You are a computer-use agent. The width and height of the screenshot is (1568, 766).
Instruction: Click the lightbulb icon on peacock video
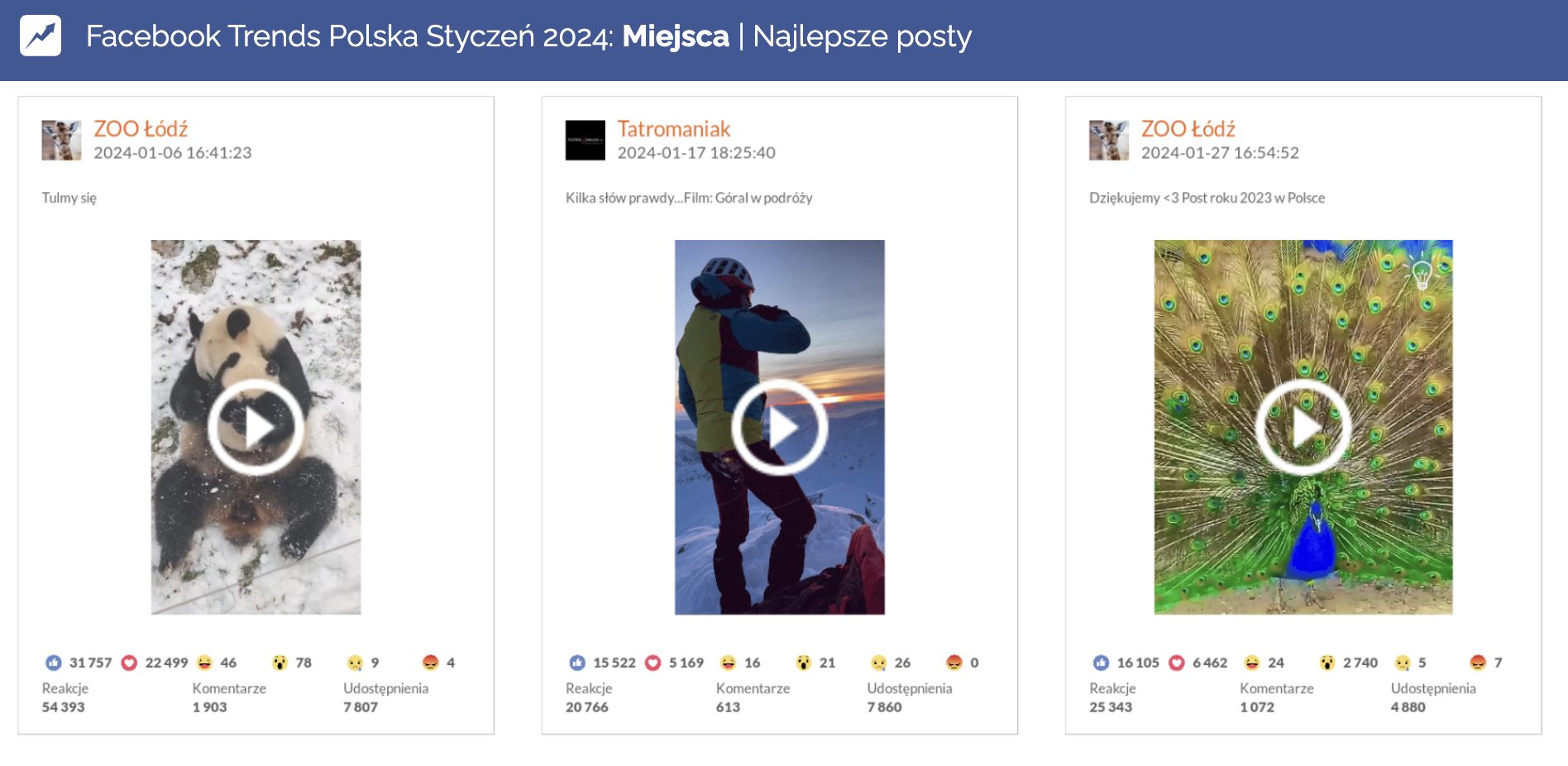pyautogui.click(x=1422, y=272)
